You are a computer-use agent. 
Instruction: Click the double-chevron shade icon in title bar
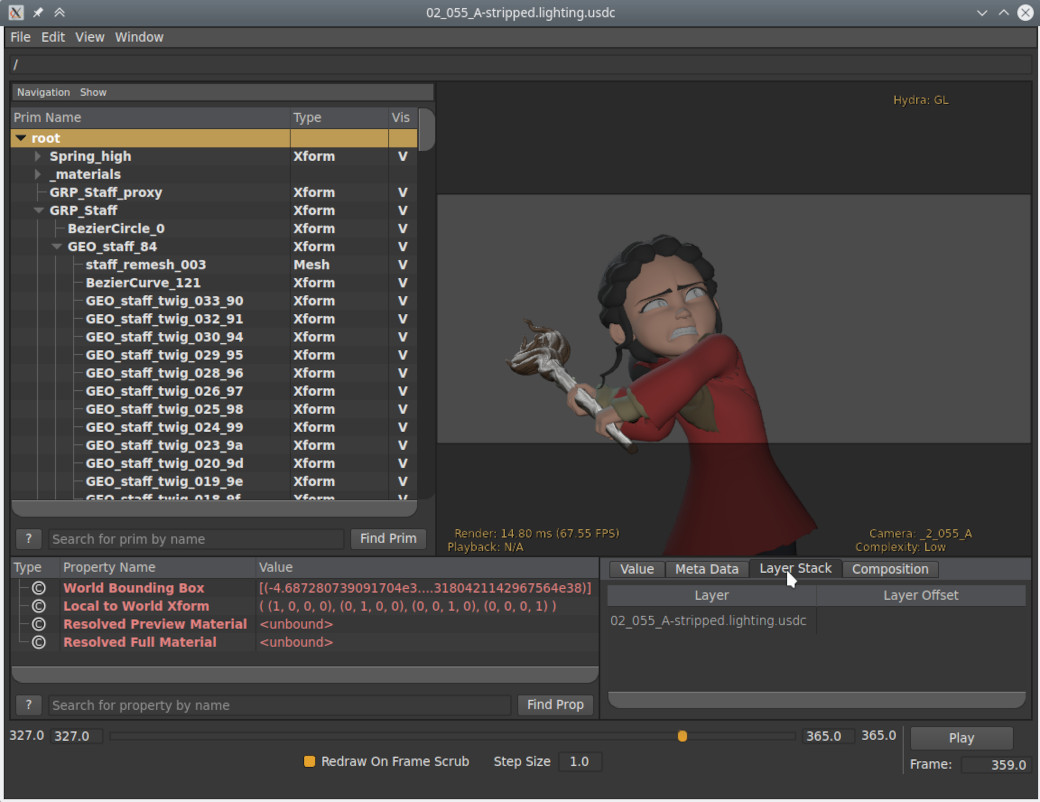(60, 13)
